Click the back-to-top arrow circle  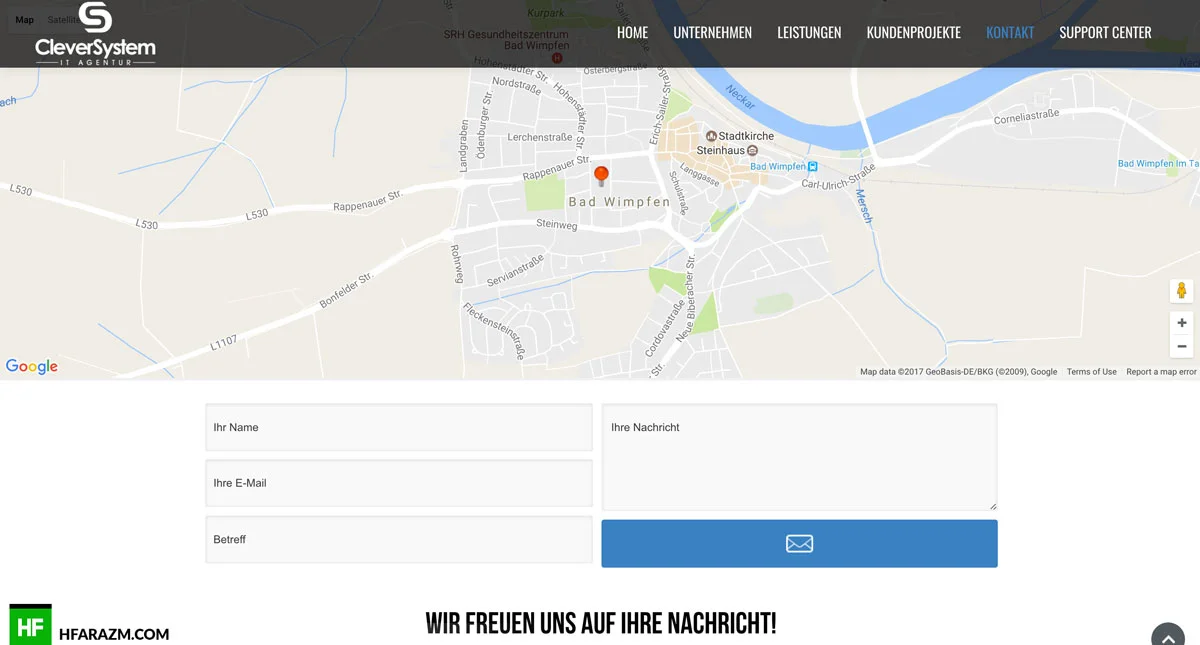1168,636
